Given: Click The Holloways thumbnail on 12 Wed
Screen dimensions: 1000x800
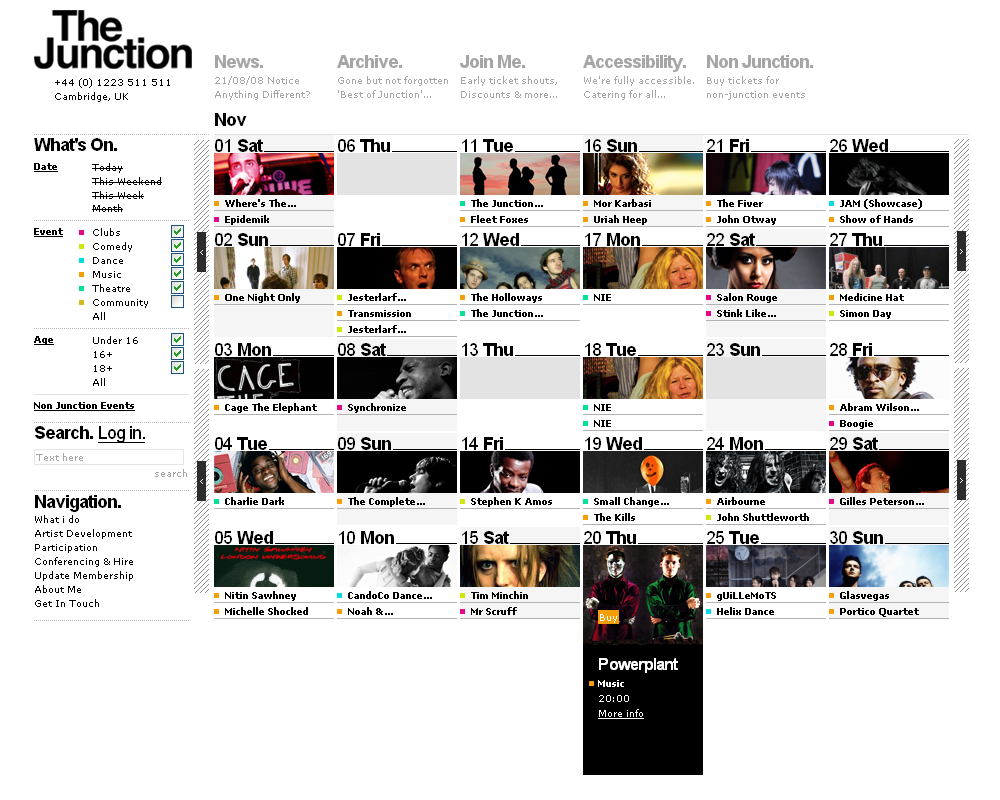Looking at the screenshot, I should tap(520, 269).
